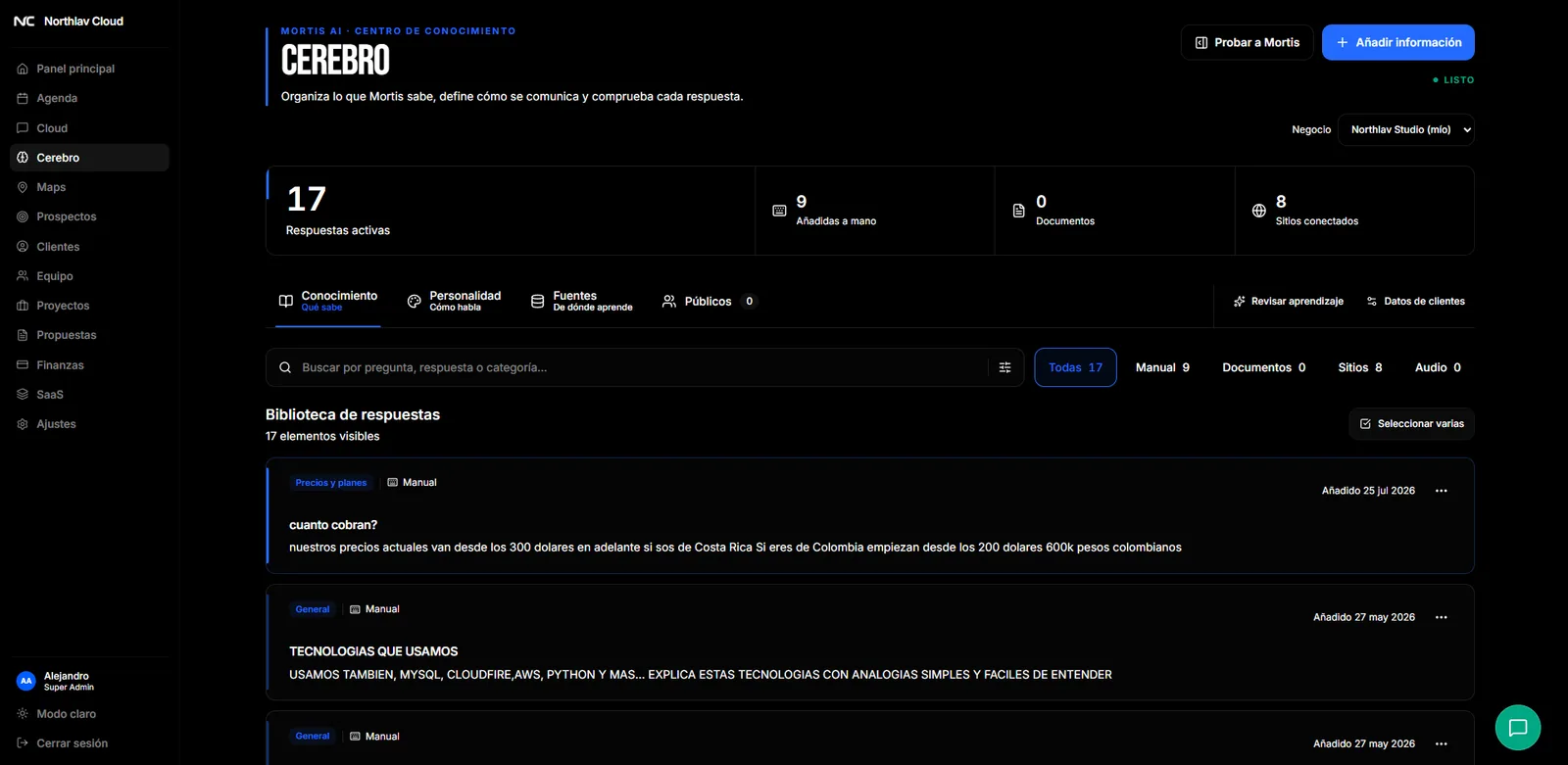Open the Fuentes tab
This screenshot has height=765, width=1568.
pyautogui.click(x=582, y=301)
